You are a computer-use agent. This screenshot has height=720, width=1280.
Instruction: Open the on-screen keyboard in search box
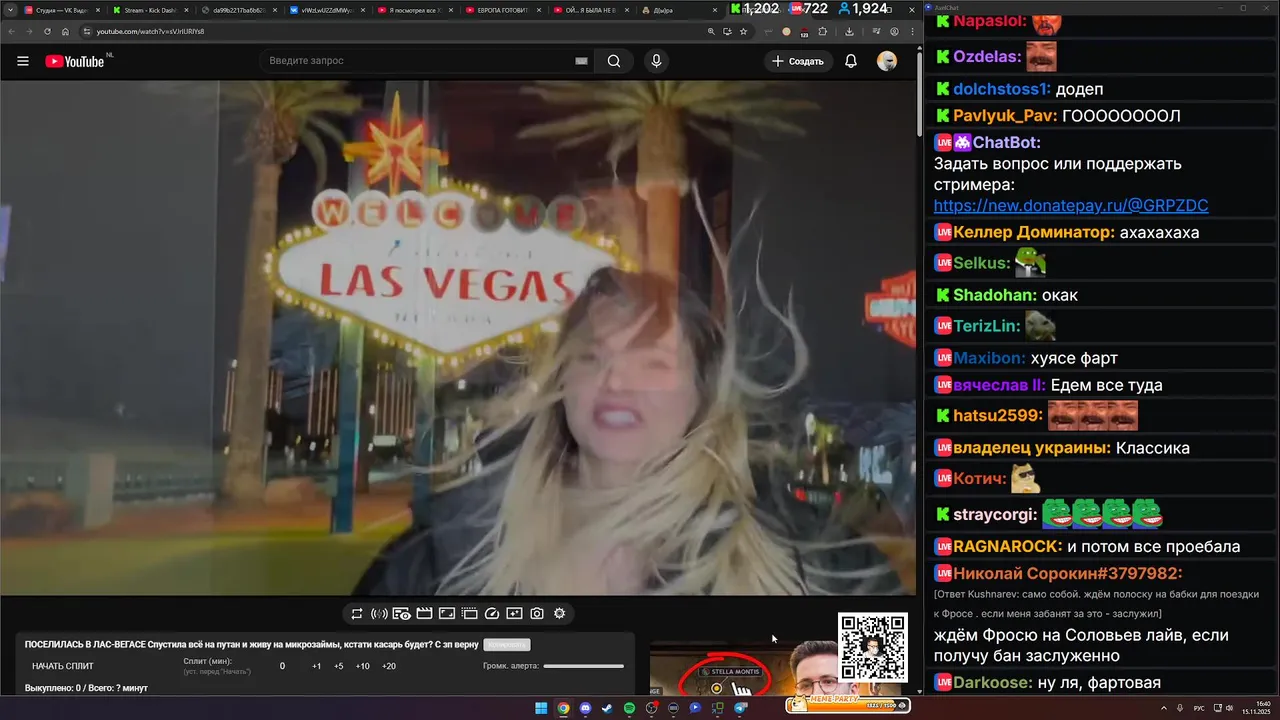pyautogui.click(x=581, y=61)
